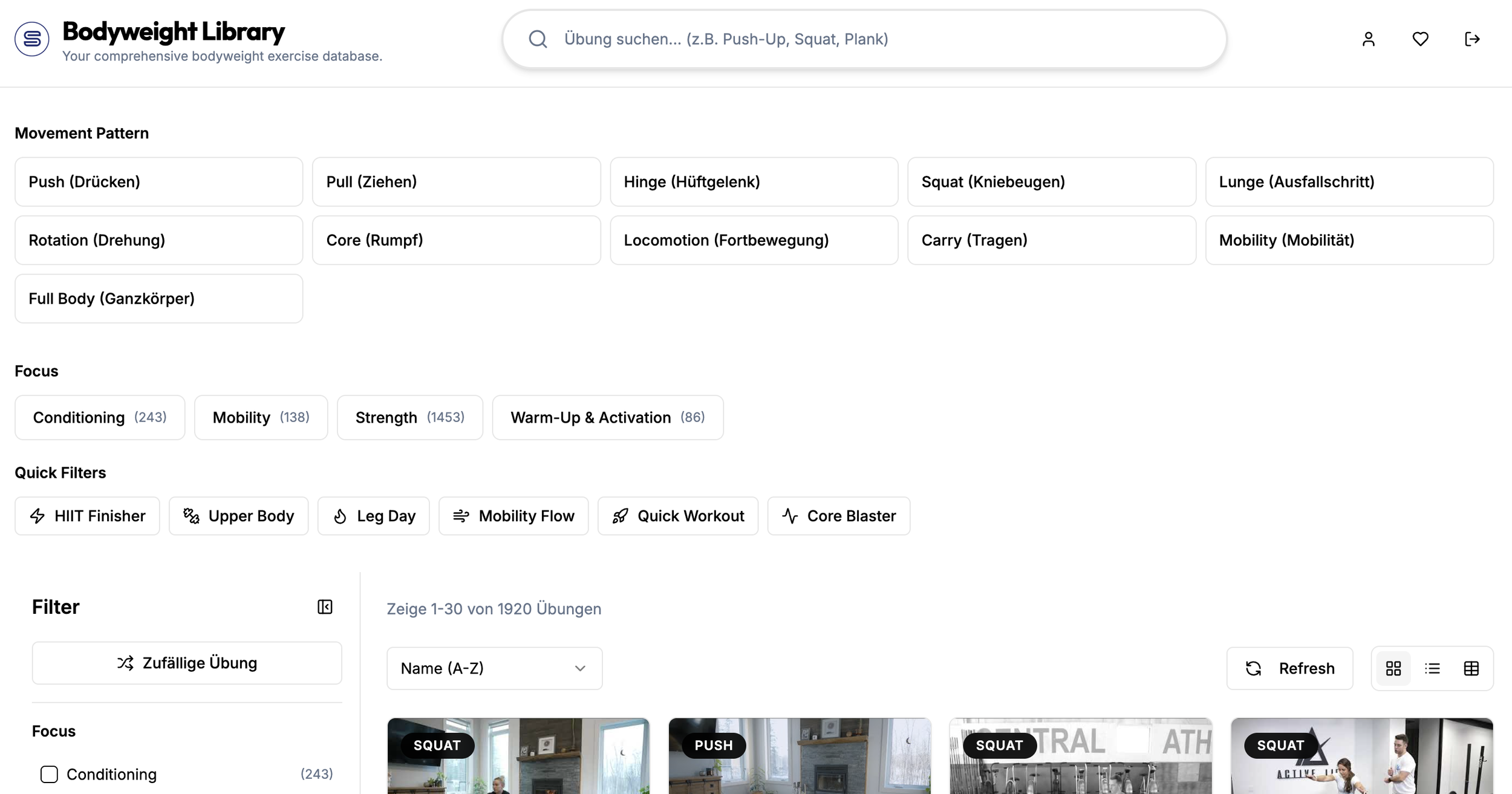Switch to table view icon
This screenshot has height=794, width=1512.
(x=1471, y=668)
